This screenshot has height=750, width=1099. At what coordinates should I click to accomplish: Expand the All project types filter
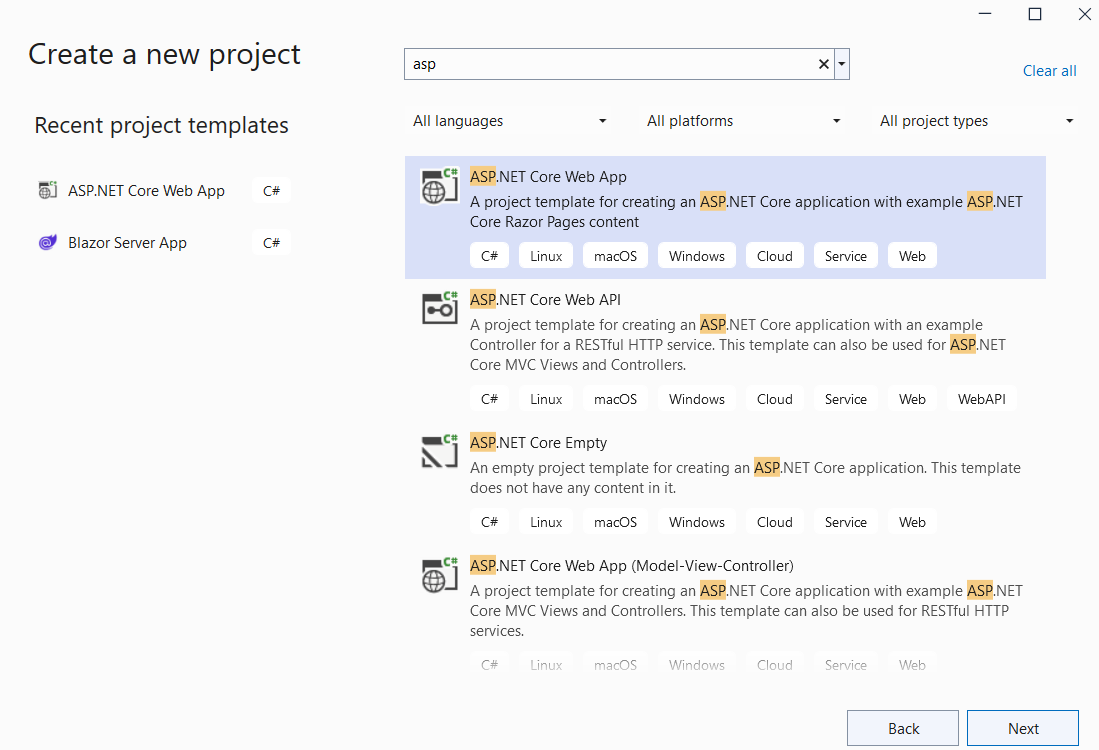pos(975,120)
